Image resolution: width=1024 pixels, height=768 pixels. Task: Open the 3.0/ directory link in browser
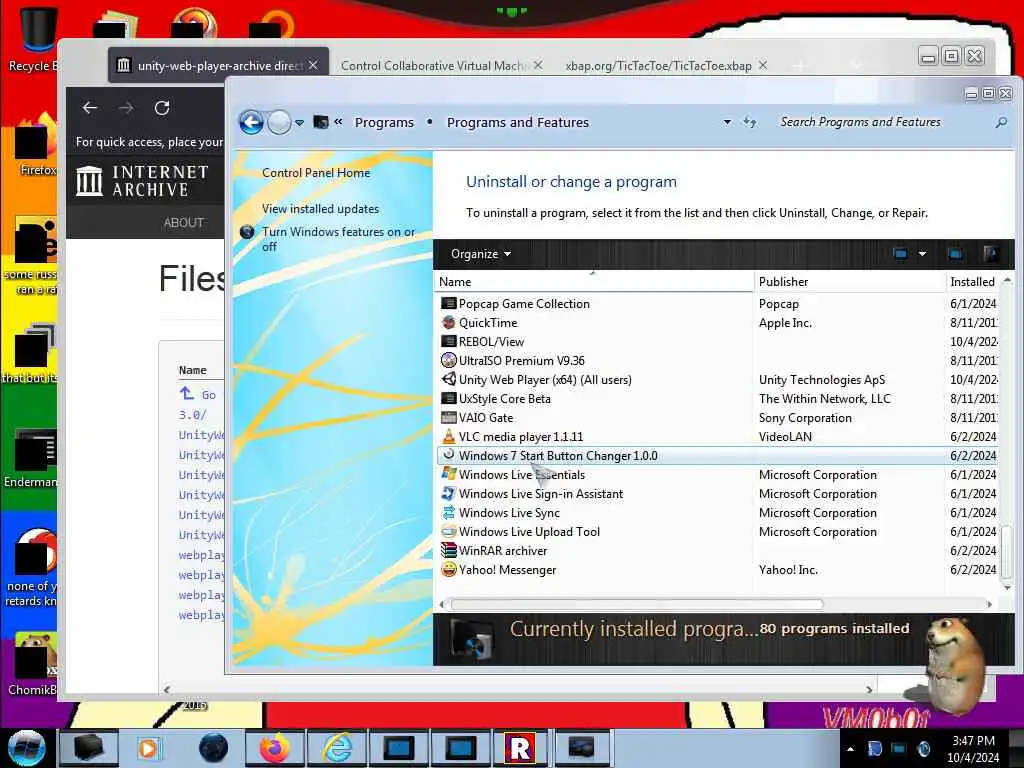pyautogui.click(x=193, y=415)
